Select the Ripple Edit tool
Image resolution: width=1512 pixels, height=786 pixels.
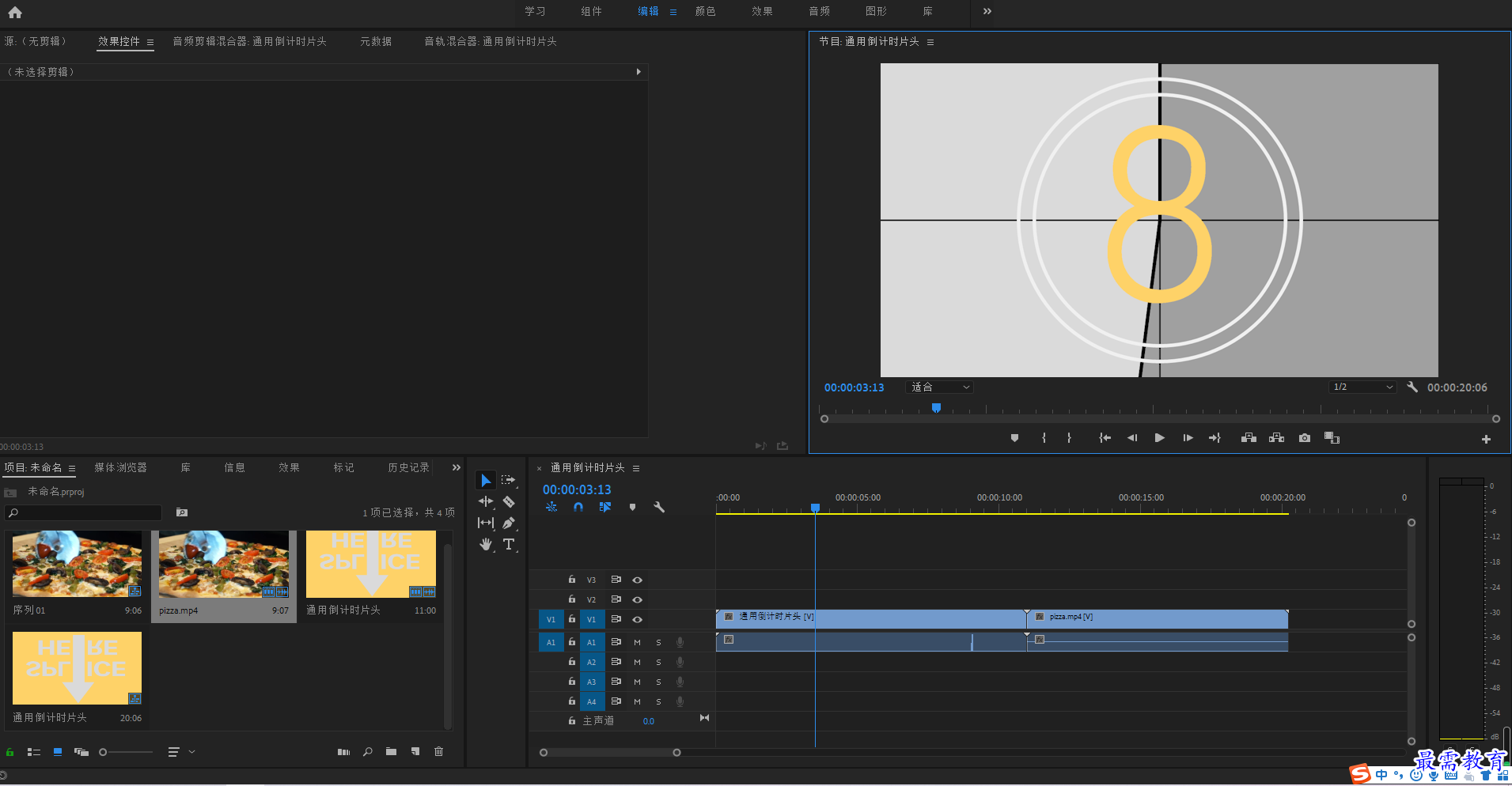486,501
